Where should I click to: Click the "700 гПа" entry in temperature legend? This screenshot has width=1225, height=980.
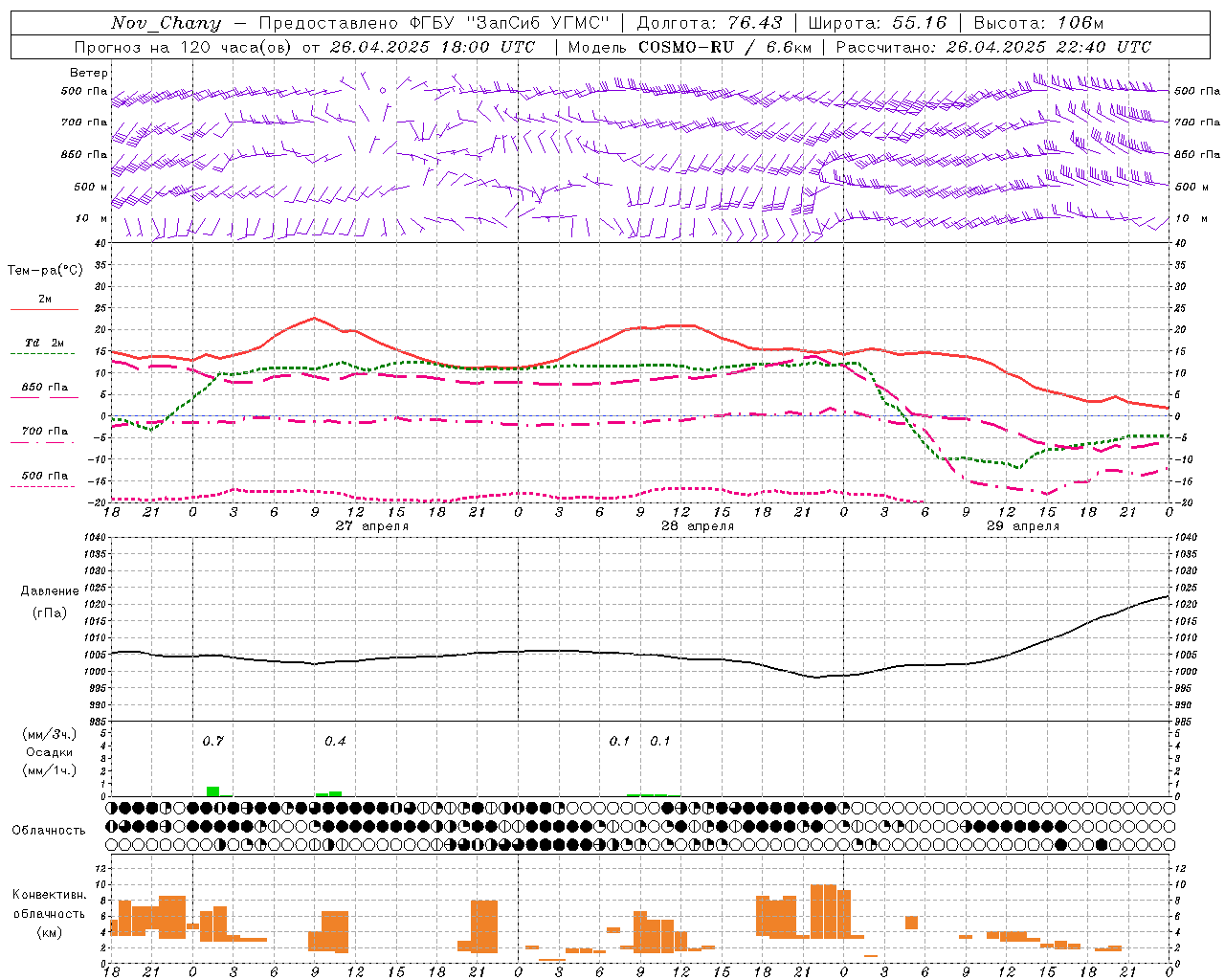45,432
